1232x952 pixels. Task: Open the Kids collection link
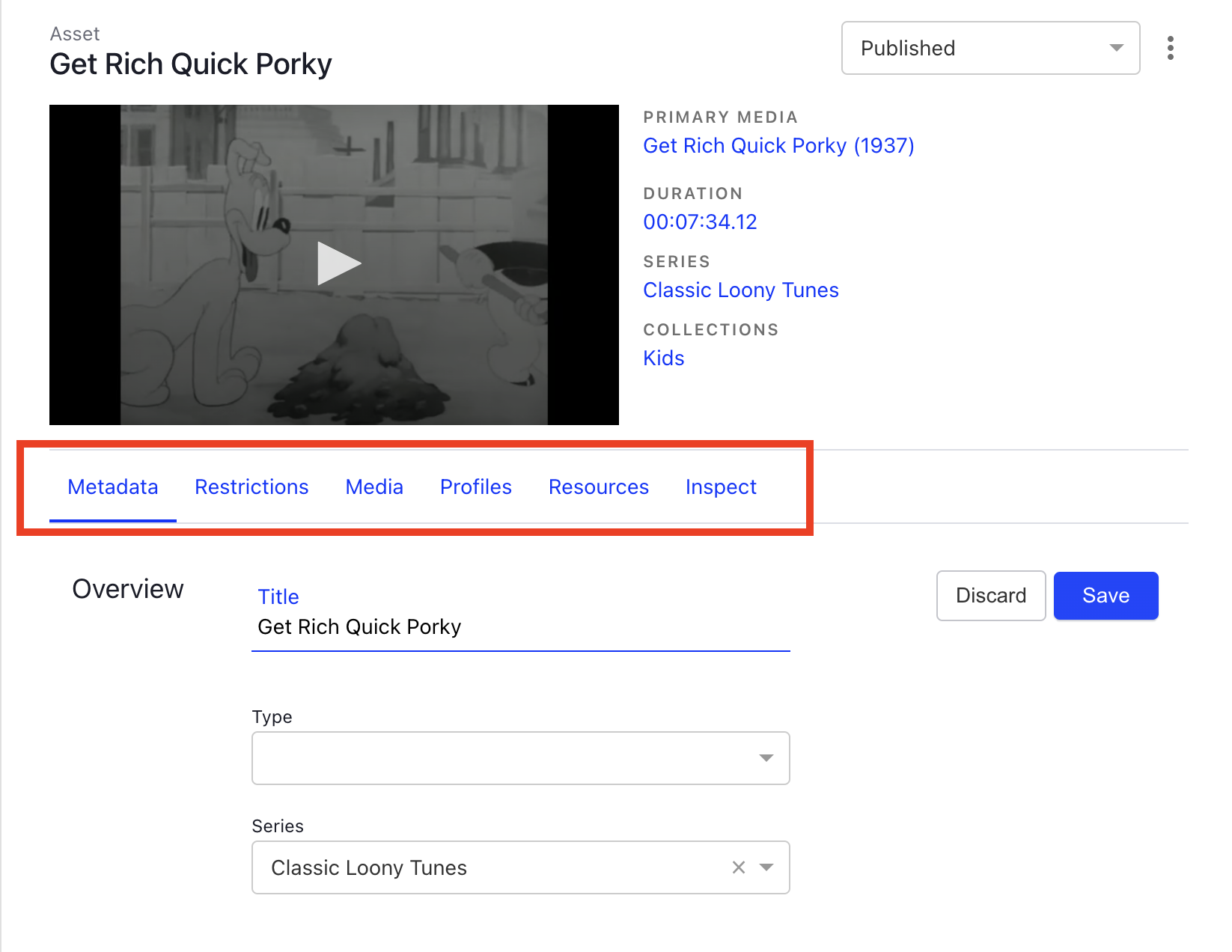pos(664,358)
